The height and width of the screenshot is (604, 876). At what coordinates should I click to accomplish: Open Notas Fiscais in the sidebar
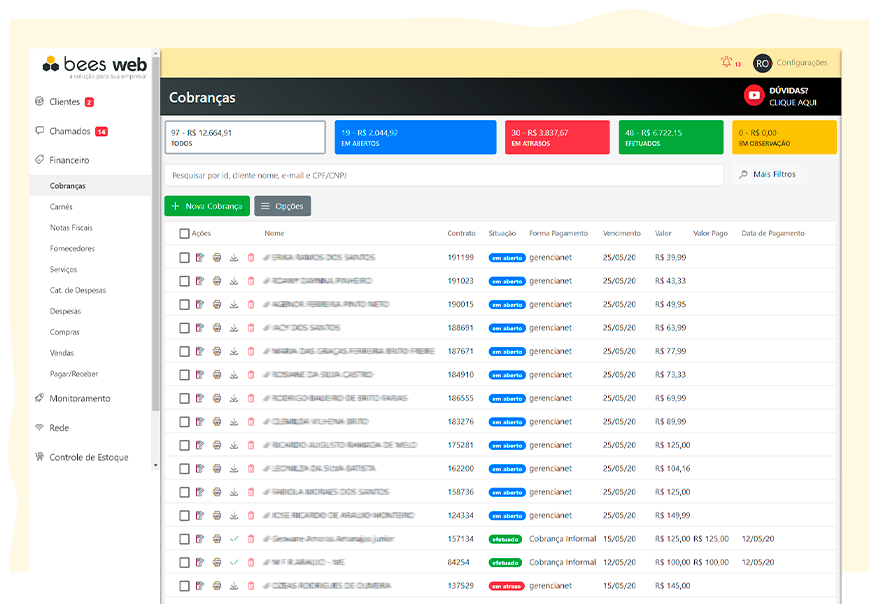71,227
